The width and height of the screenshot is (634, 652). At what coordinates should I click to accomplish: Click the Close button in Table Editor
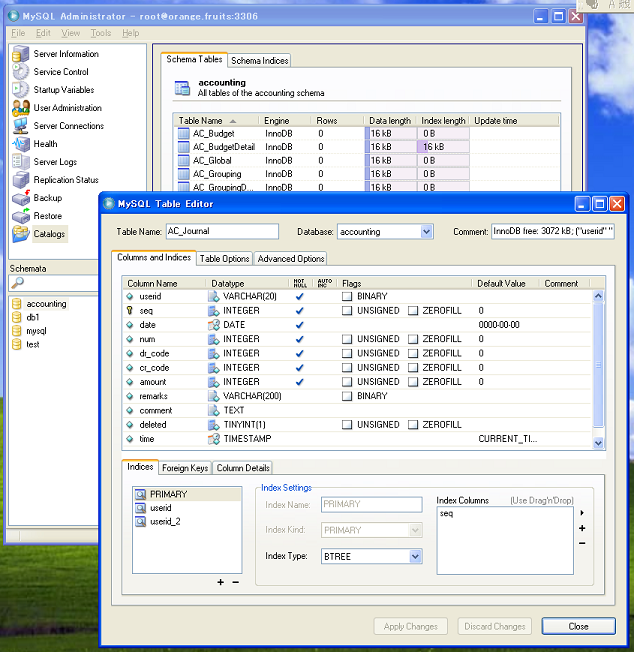pyautogui.click(x=578, y=626)
